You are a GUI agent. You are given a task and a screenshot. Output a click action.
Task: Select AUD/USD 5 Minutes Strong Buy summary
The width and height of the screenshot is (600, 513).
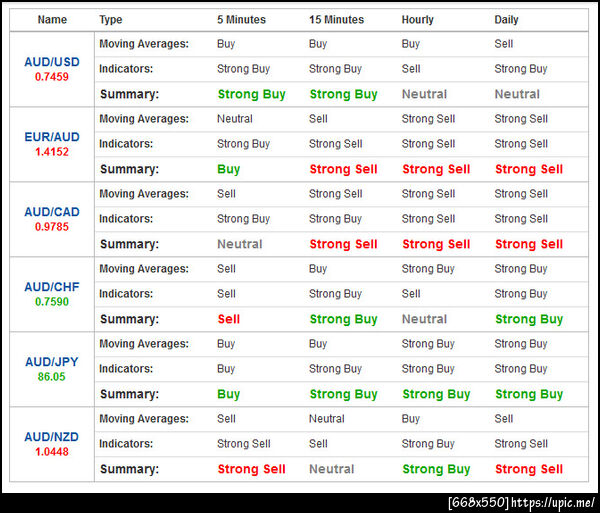click(251, 94)
